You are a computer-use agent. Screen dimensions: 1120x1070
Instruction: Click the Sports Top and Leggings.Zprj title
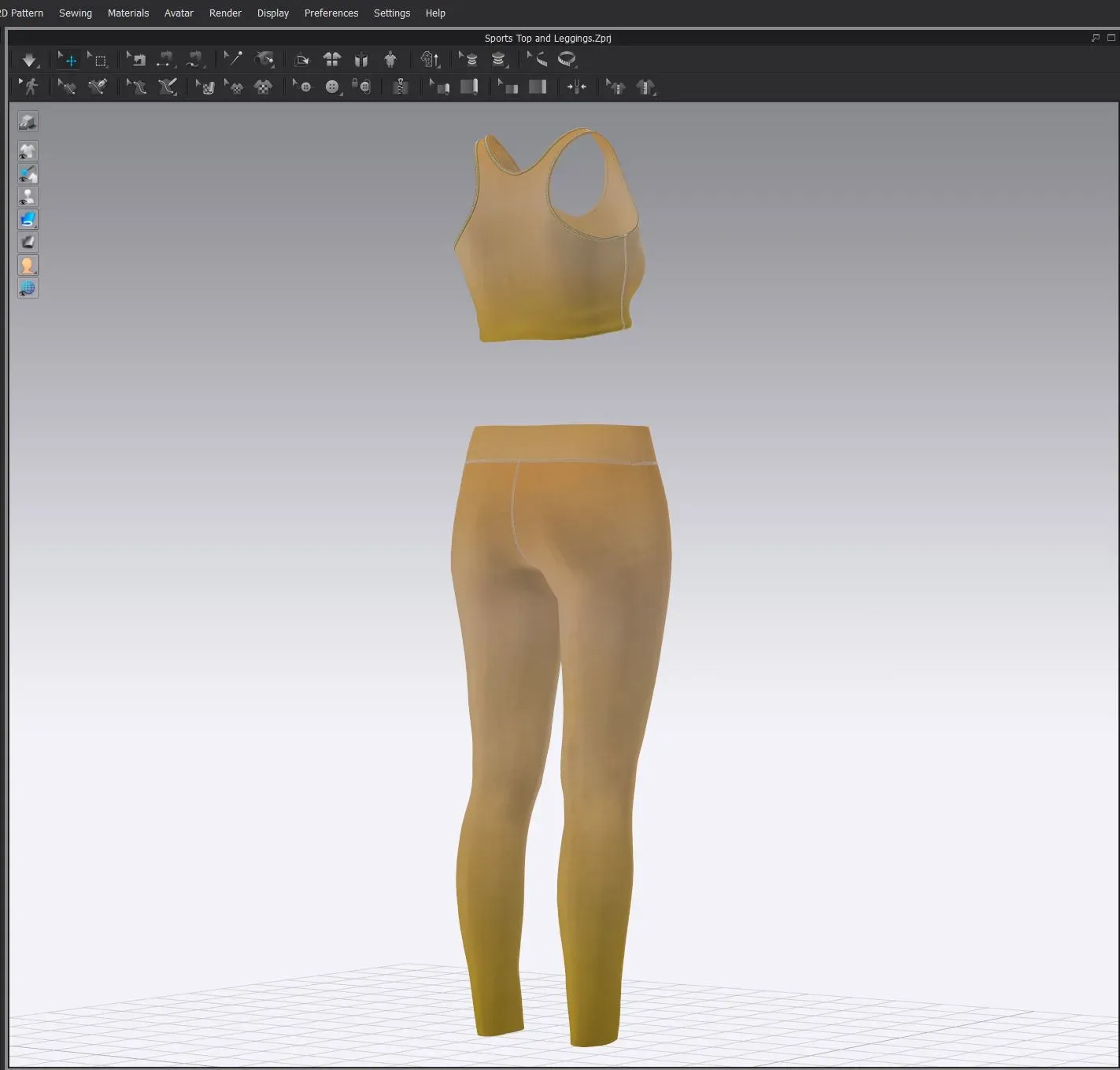coord(548,38)
